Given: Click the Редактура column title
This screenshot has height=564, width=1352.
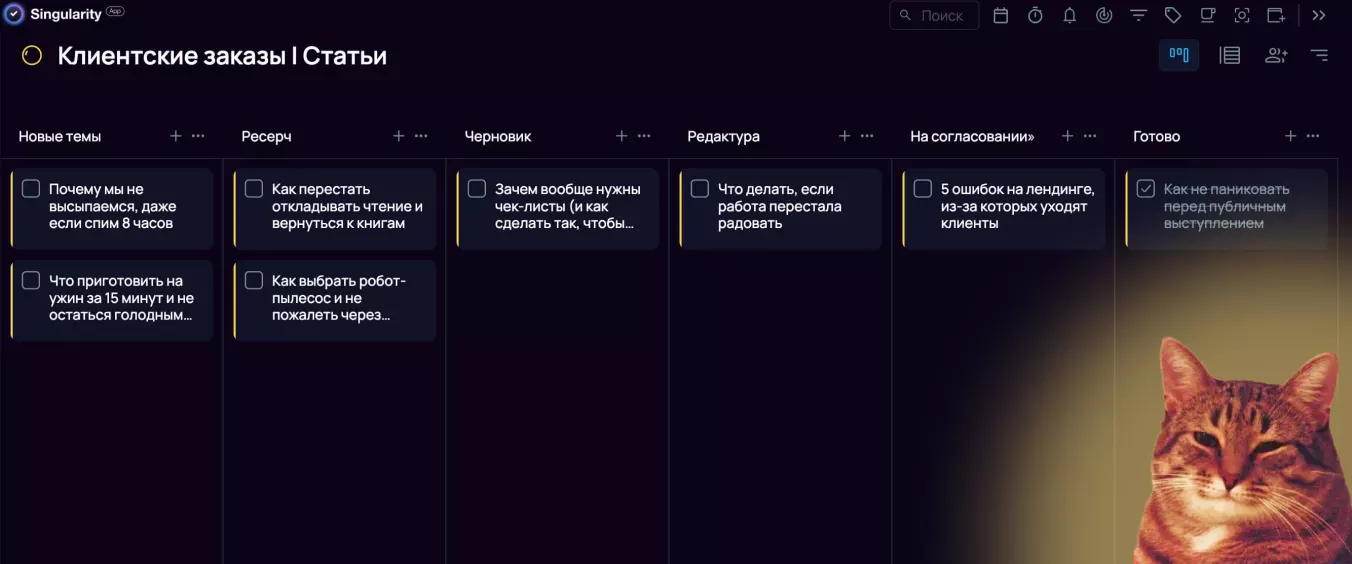Looking at the screenshot, I should (x=723, y=136).
